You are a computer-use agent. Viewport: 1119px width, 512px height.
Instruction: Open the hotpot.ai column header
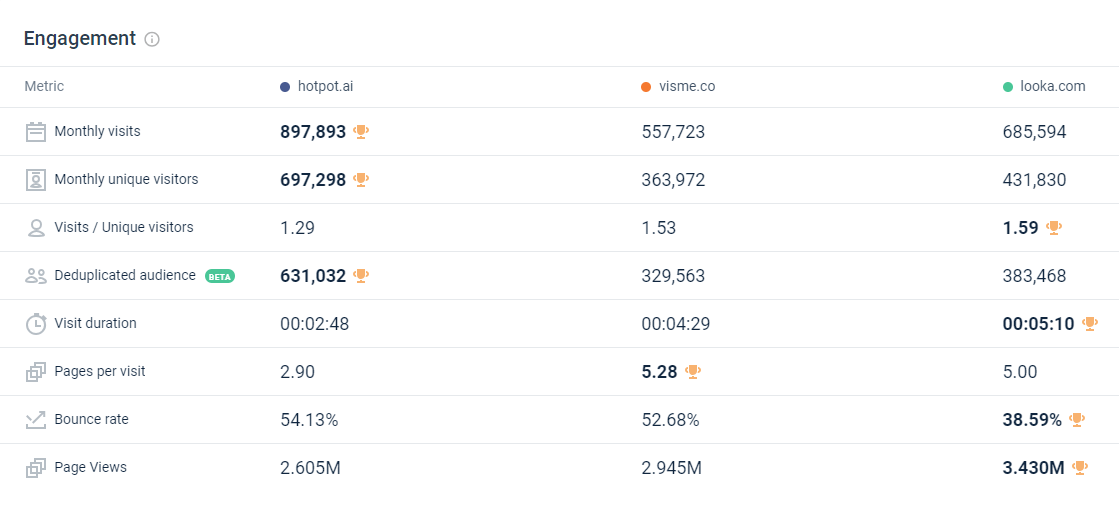point(325,87)
